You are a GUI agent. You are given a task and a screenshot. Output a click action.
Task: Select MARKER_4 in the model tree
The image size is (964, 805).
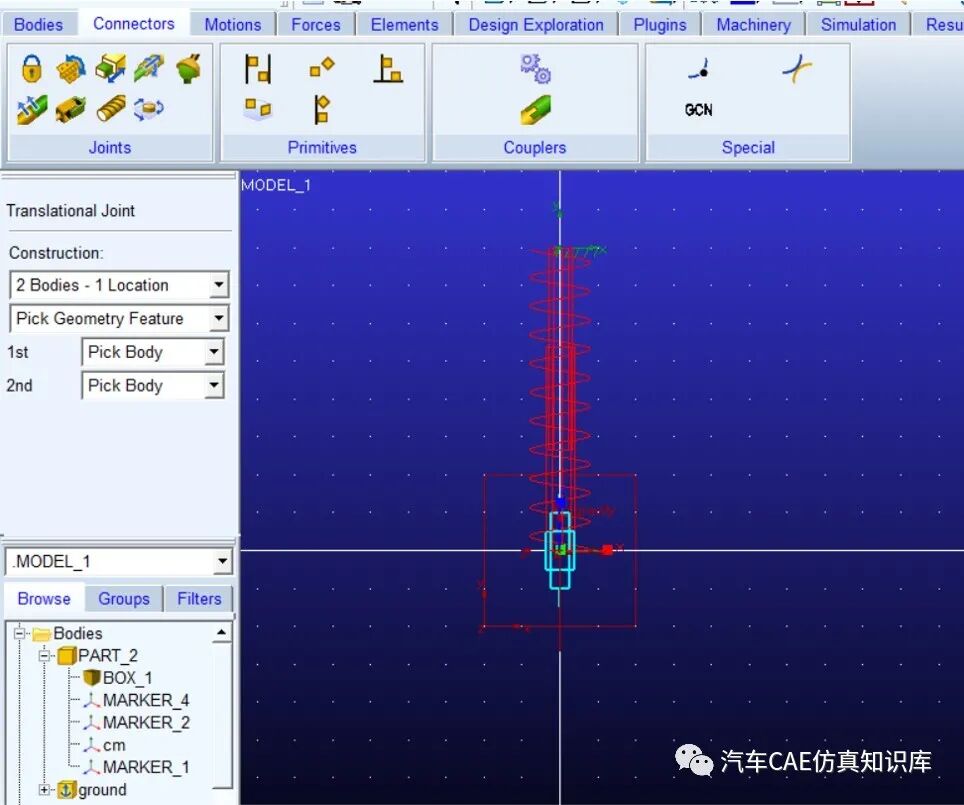pyautogui.click(x=146, y=700)
